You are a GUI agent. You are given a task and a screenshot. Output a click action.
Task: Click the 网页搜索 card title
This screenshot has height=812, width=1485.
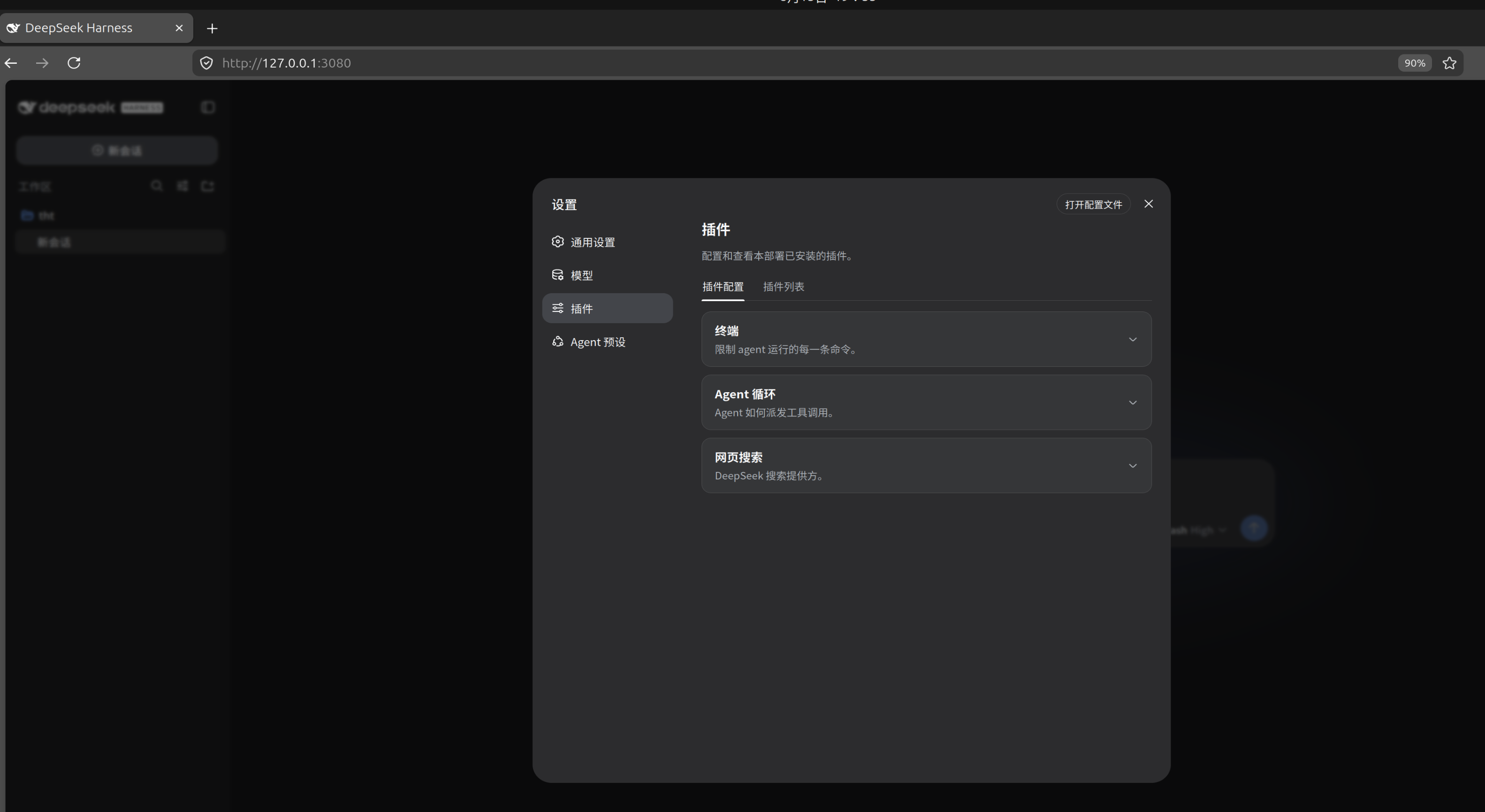coord(739,457)
